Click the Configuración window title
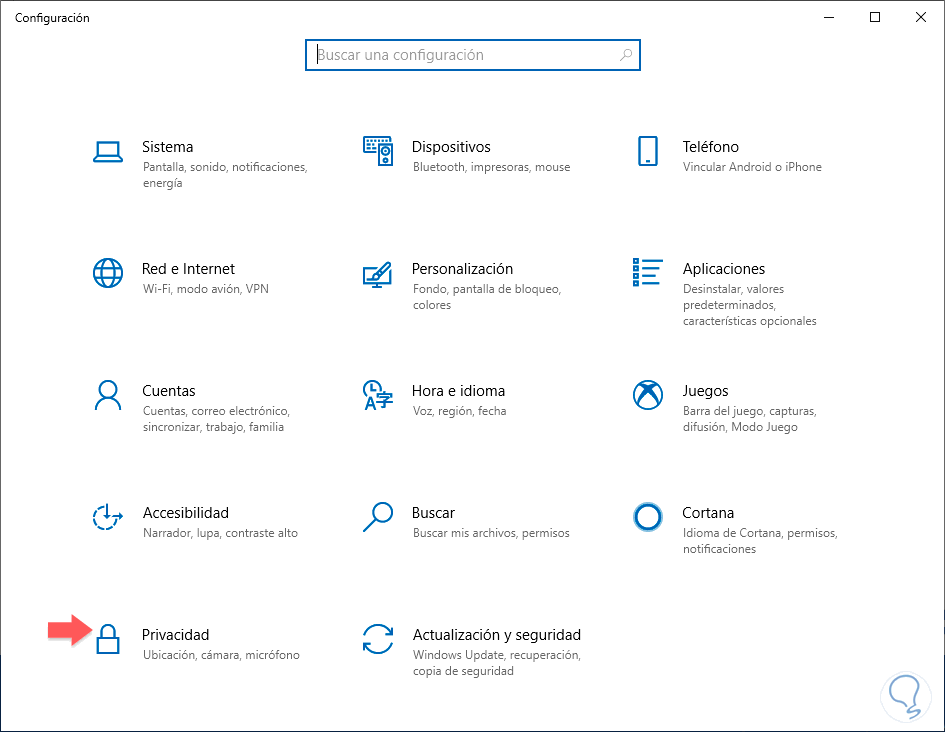Viewport: 945px width, 732px height. tap(52, 18)
